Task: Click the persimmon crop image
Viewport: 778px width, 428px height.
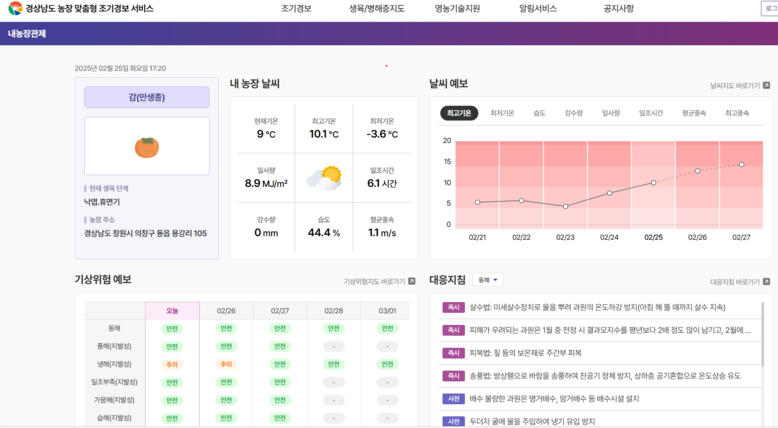Action: 147,147
